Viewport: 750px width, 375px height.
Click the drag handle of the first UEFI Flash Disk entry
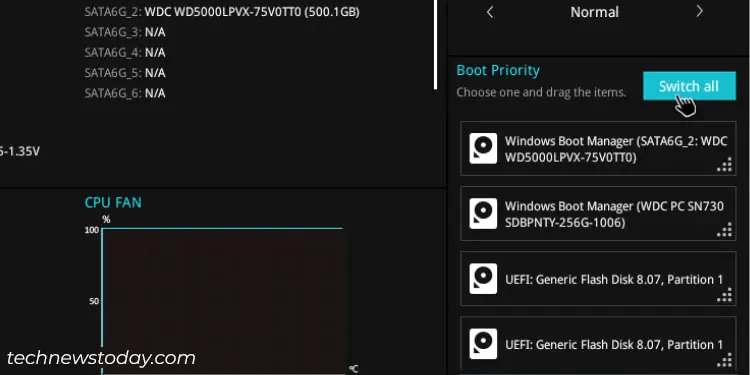point(725,295)
